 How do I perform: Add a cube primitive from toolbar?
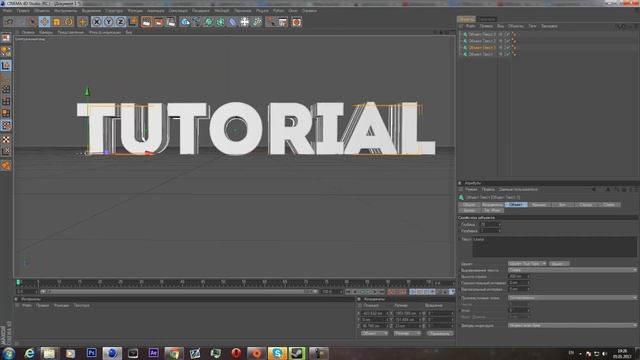(x=185, y=22)
